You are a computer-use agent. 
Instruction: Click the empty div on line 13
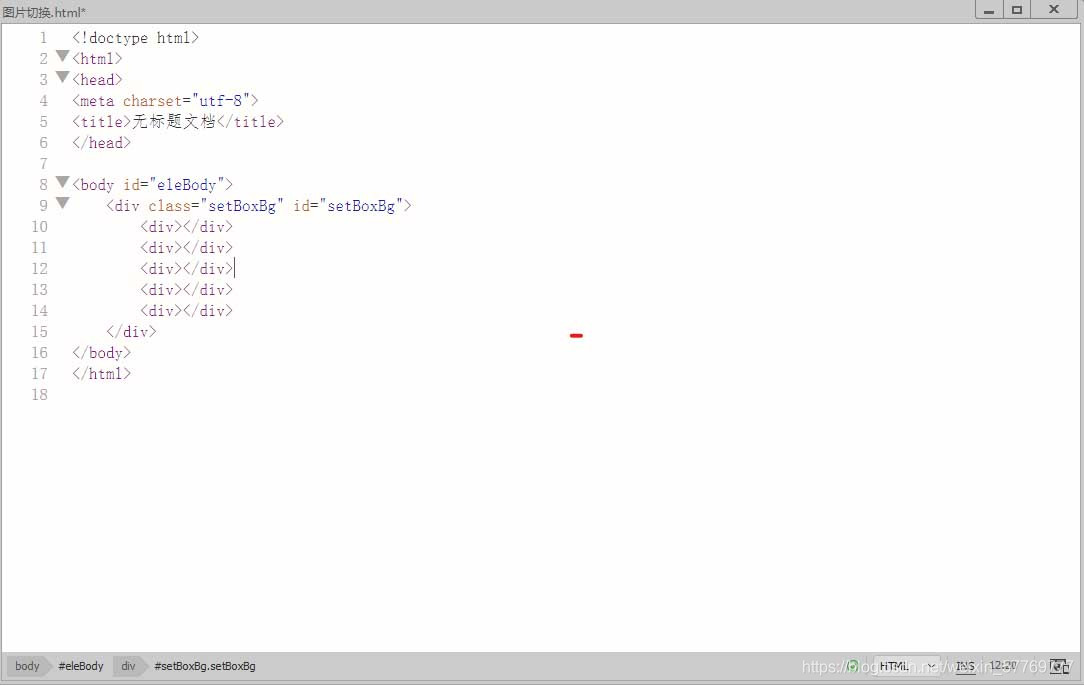click(187, 290)
